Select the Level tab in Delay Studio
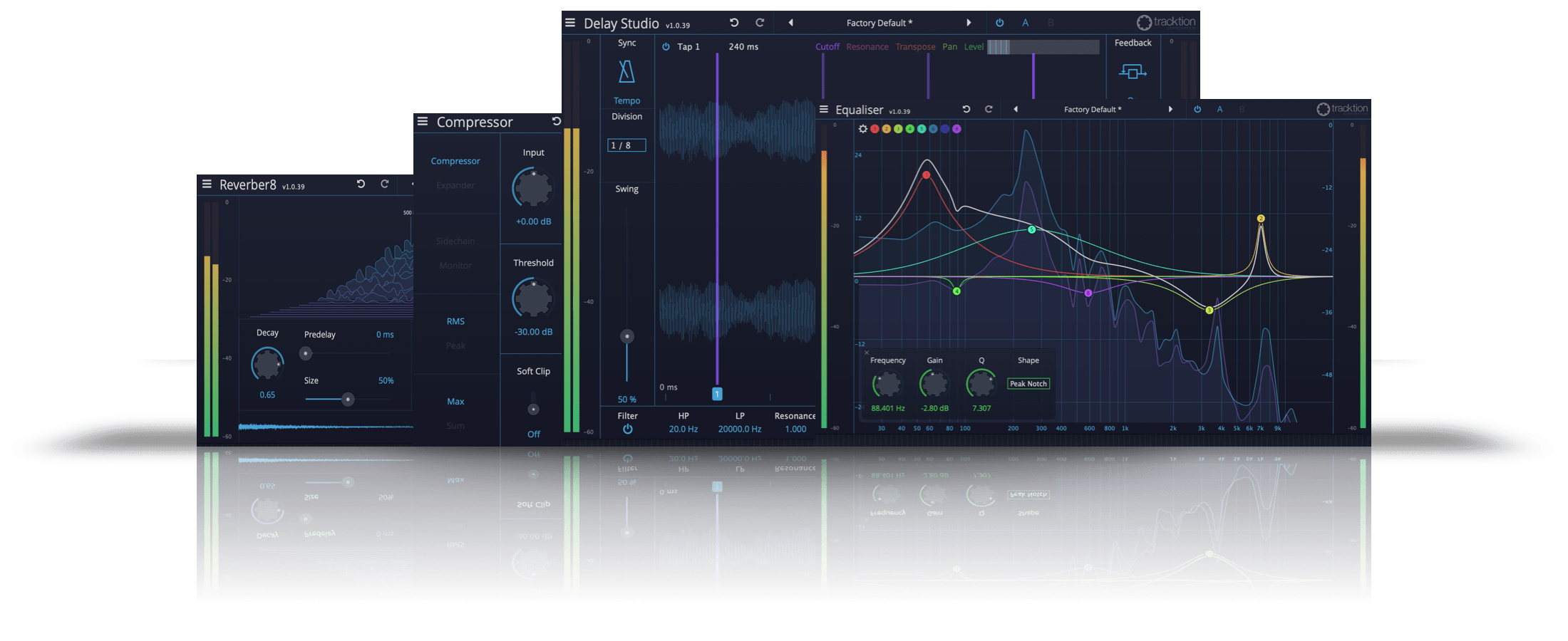This screenshot has width=1568, height=641. coord(974,46)
